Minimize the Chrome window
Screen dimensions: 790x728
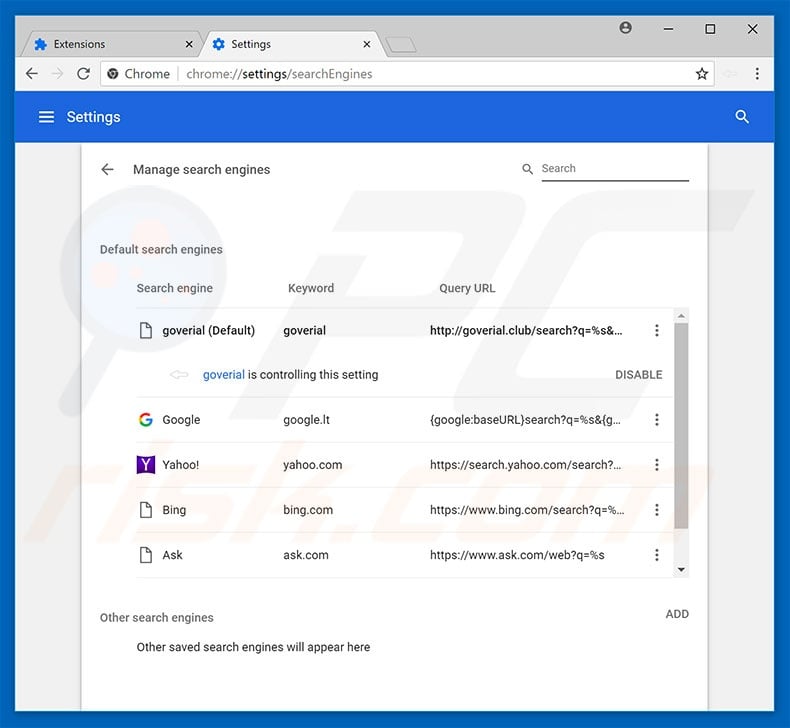[x=668, y=29]
